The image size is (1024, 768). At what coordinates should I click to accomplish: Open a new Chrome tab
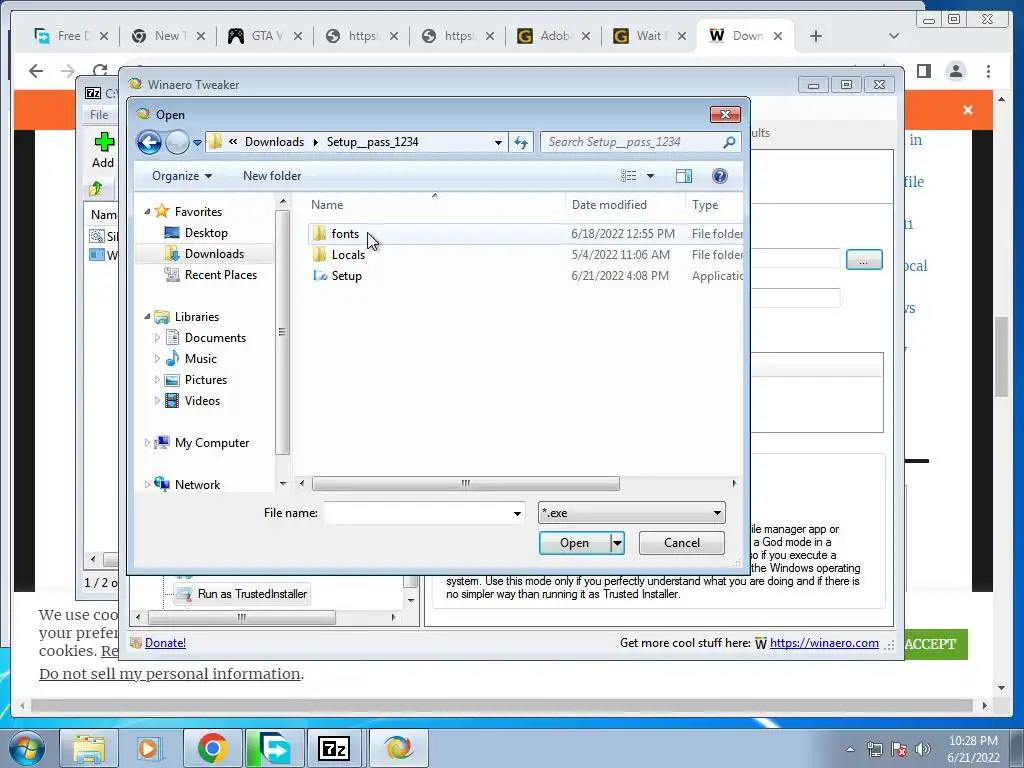click(816, 36)
